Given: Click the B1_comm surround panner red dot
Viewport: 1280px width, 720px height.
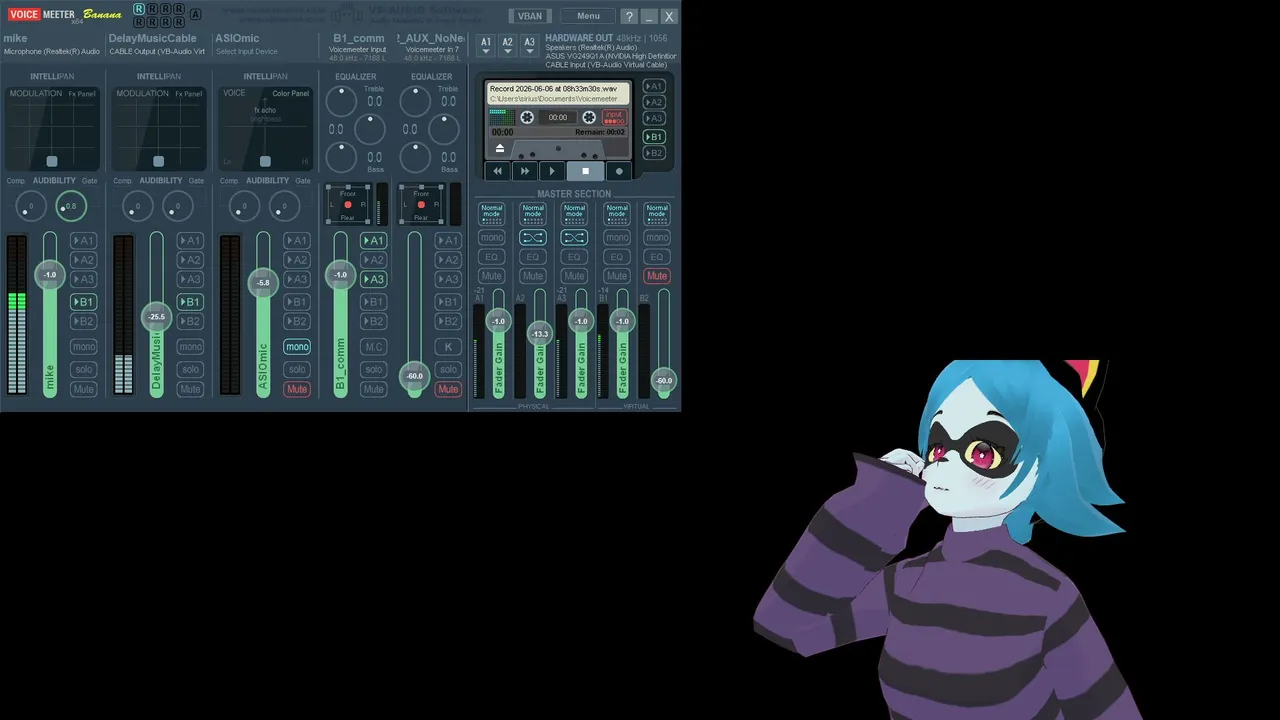Looking at the screenshot, I should (x=348, y=205).
